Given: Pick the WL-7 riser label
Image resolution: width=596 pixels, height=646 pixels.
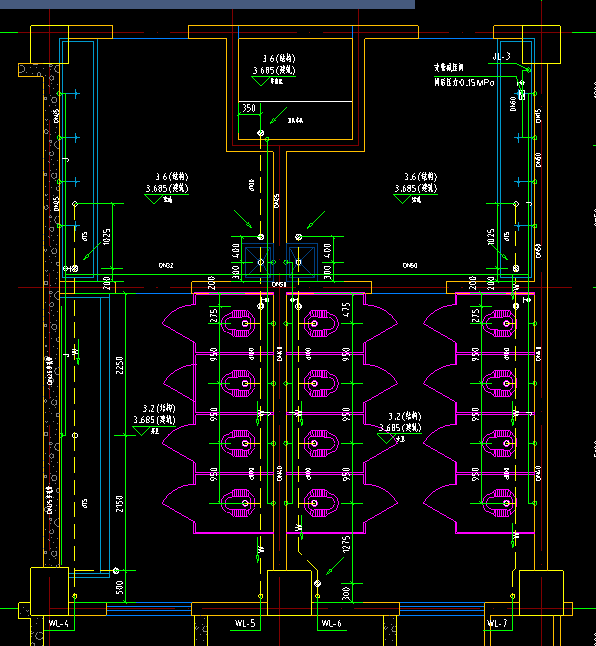Looking at the screenshot, I should pos(497,623).
